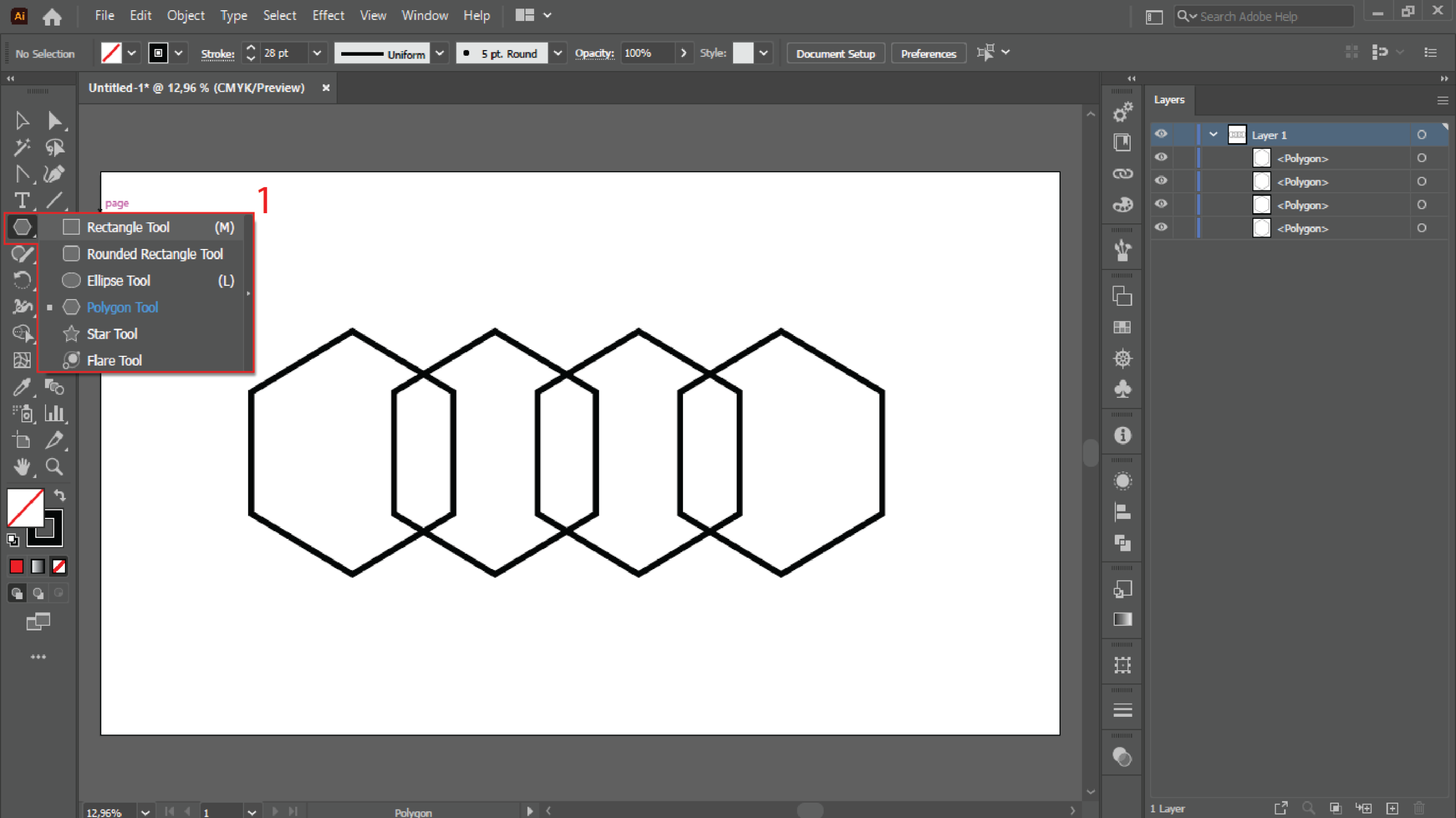The width and height of the screenshot is (1456, 818).
Task: Toggle visibility of the first Polygon sublayer
Action: point(1161,157)
